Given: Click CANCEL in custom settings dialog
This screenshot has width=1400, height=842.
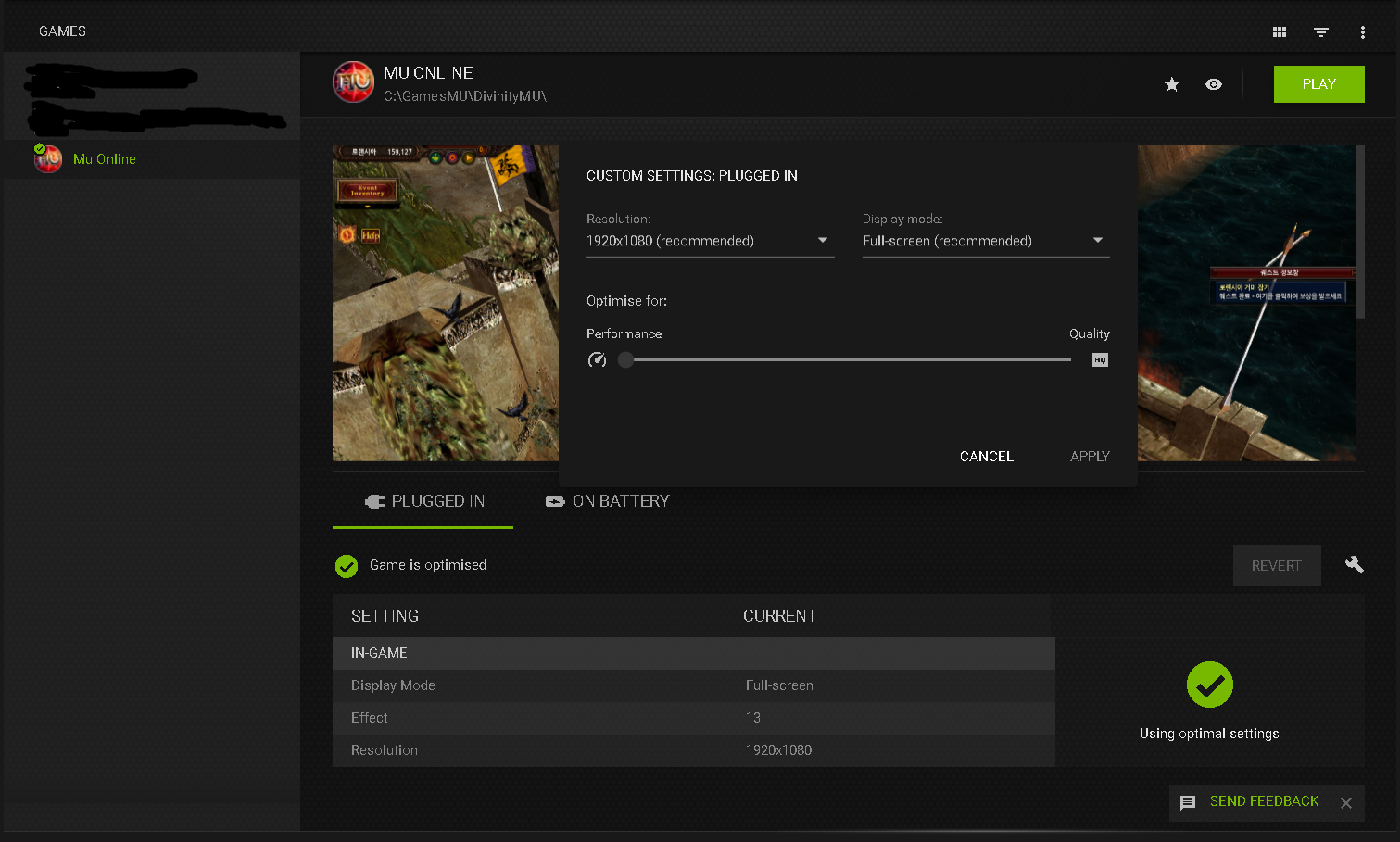Looking at the screenshot, I should click(x=986, y=457).
